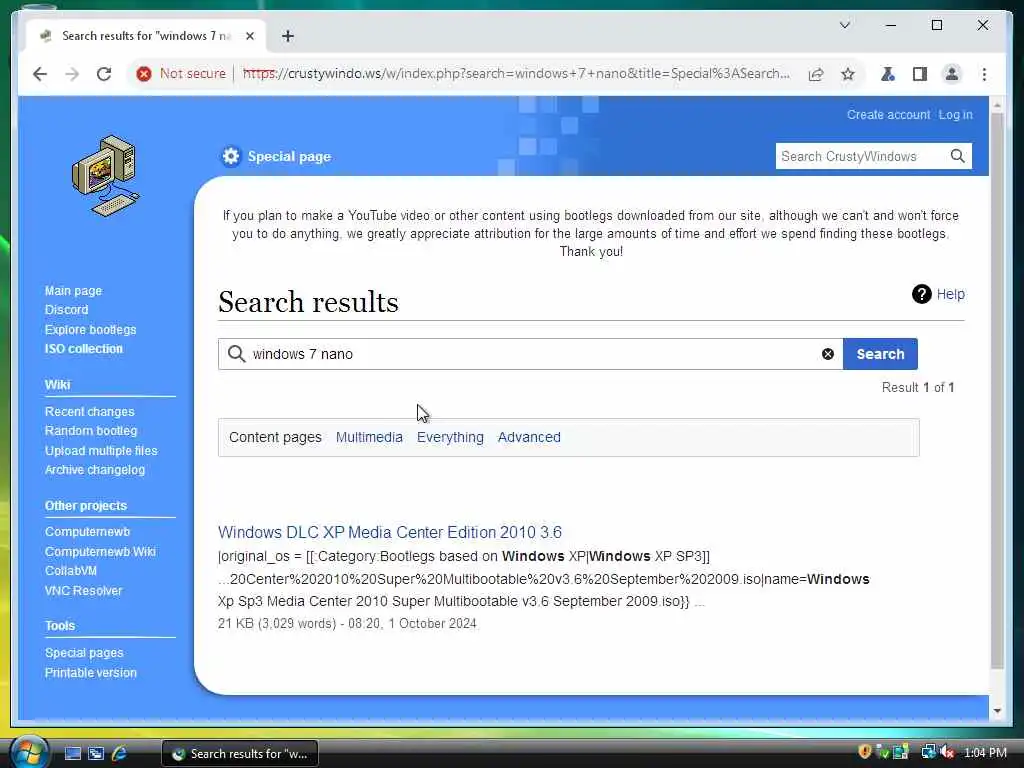The width and height of the screenshot is (1024, 768).
Task: Open Explore bootlegs in sidebar
Action: pos(90,329)
